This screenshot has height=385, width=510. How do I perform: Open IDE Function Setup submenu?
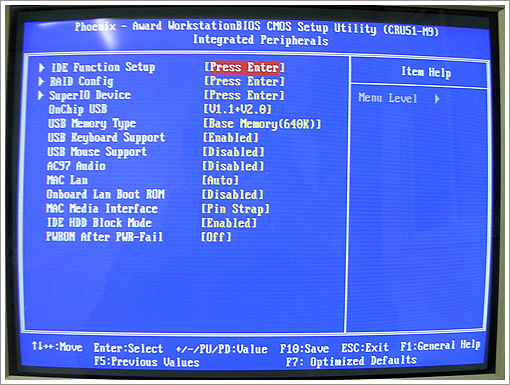(x=103, y=67)
